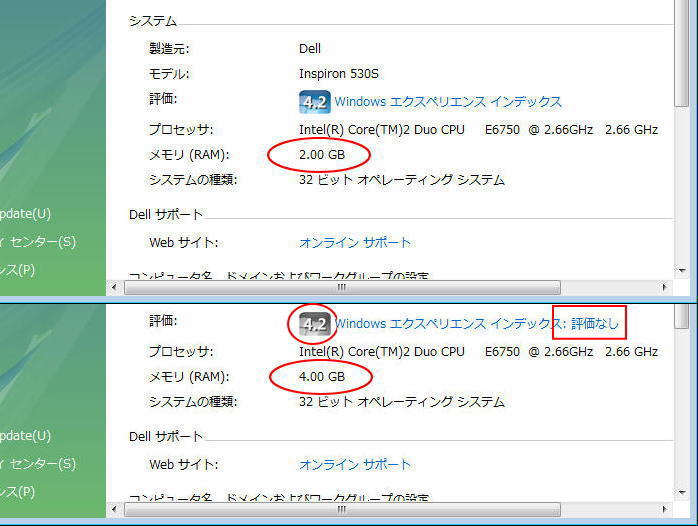
Task: Click down arrow of upper vertical scrollbar
Action: (x=682, y=270)
